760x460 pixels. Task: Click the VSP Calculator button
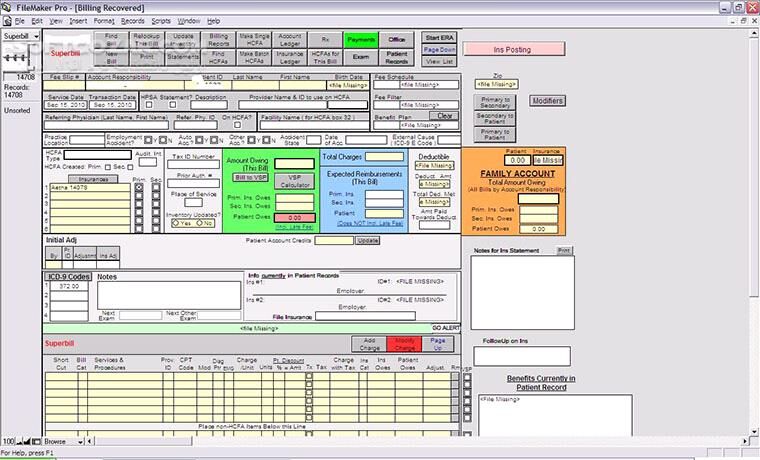pos(295,182)
